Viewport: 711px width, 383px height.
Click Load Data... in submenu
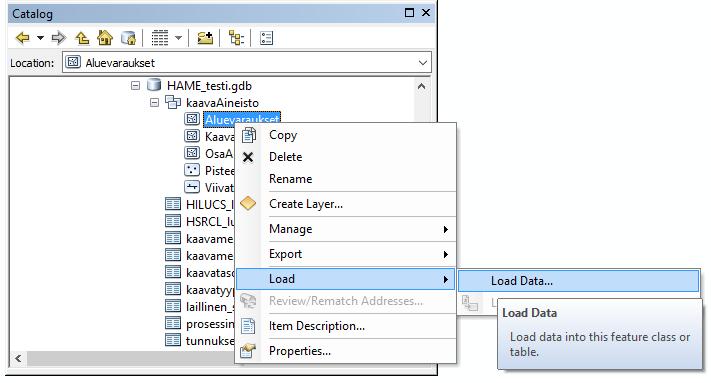click(579, 281)
